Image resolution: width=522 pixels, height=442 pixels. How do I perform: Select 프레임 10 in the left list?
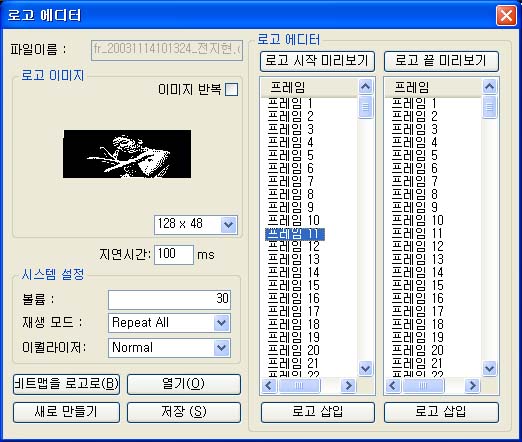294,220
